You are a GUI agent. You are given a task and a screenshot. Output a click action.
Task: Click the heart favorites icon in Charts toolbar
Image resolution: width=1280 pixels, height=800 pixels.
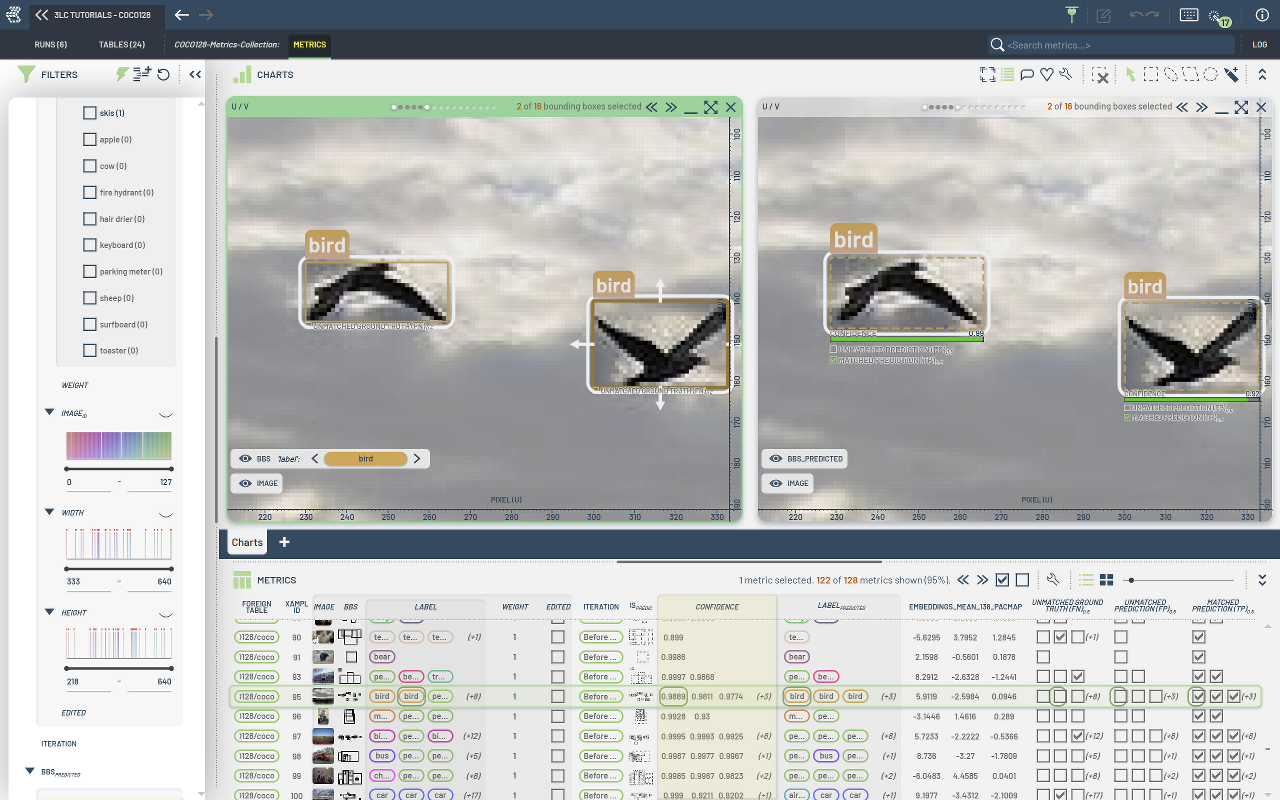(x=1046, y=75)
